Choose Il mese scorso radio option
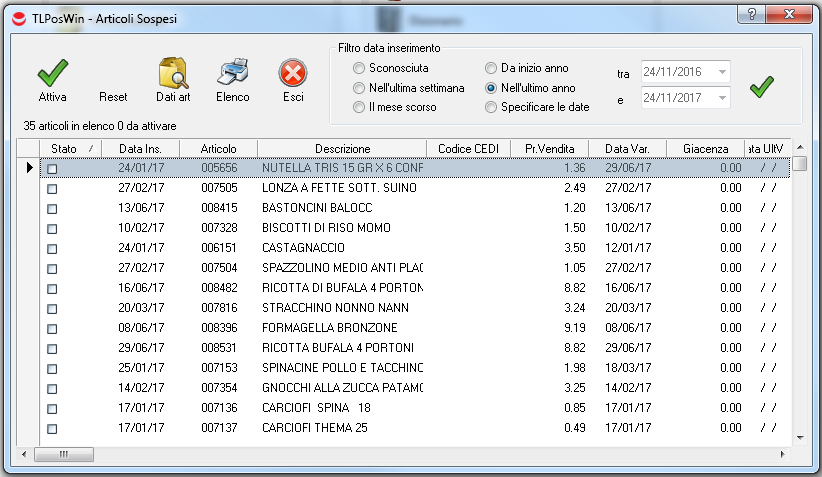 click(359, 107)
